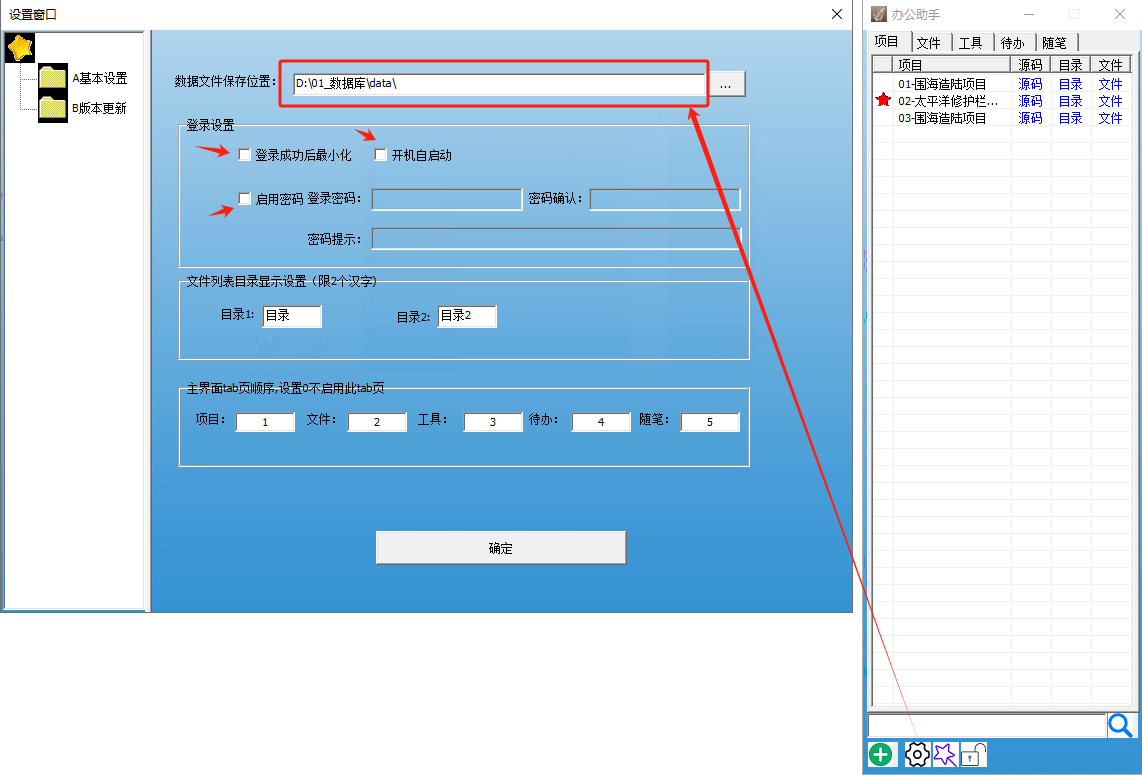Open 文件 link for 01-围海造陆项目
1142x778 pixels.
tap(1110, 84)
